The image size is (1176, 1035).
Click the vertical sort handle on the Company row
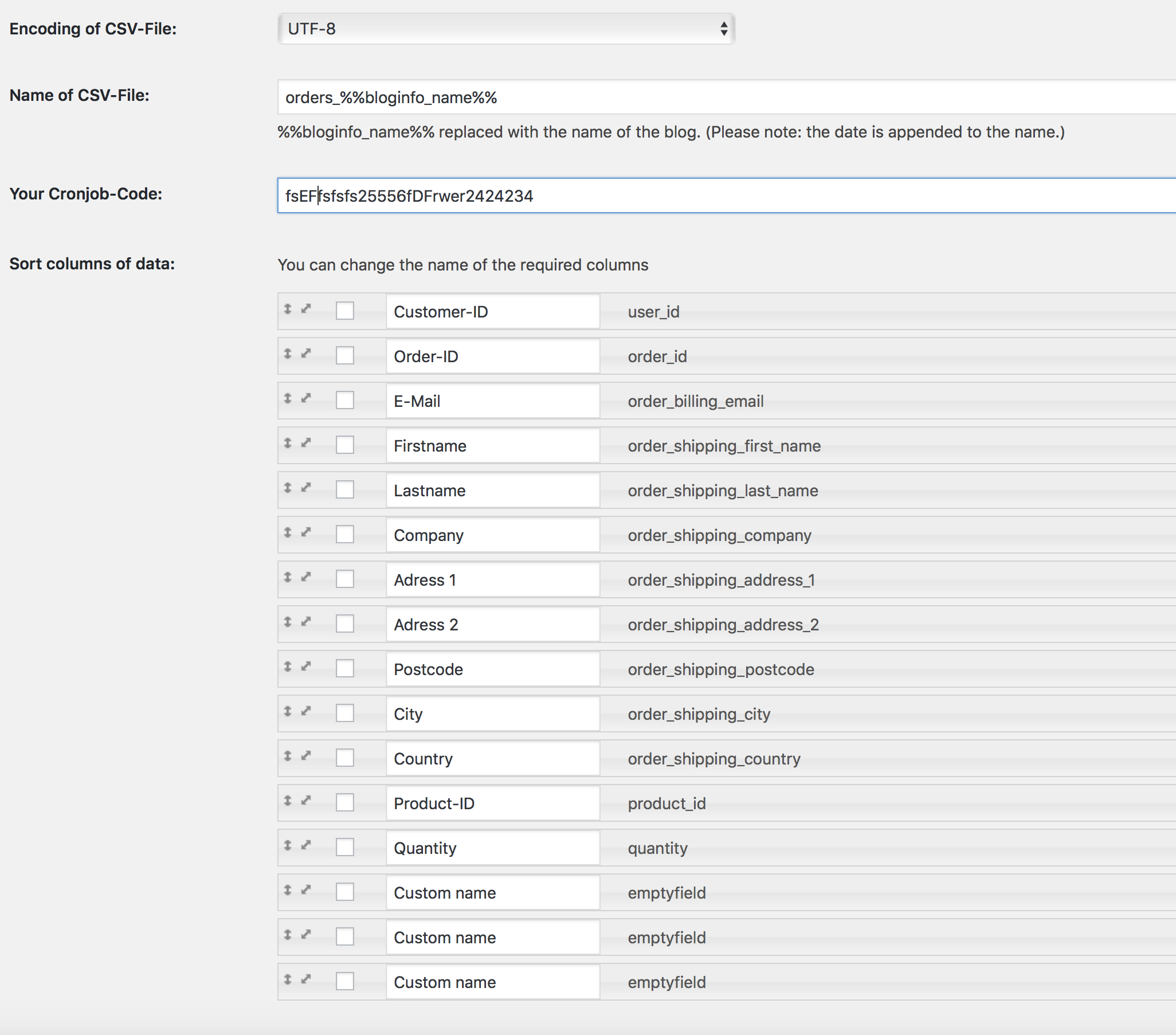click(288, 532)
